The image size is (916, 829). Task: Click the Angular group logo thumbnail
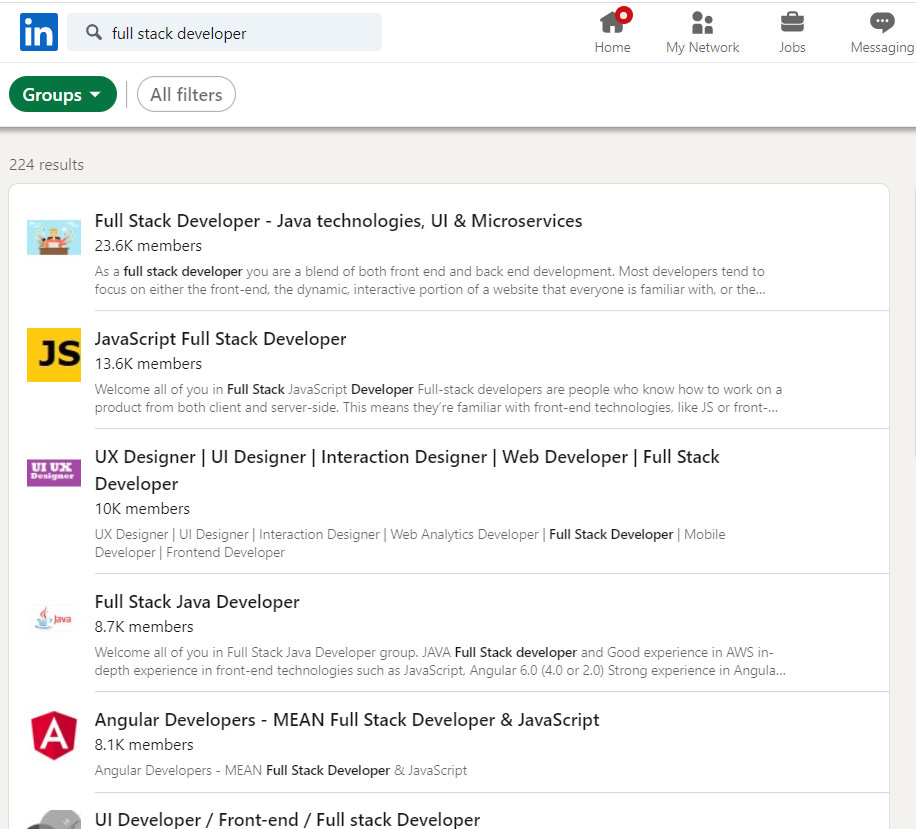pos(53,735)
